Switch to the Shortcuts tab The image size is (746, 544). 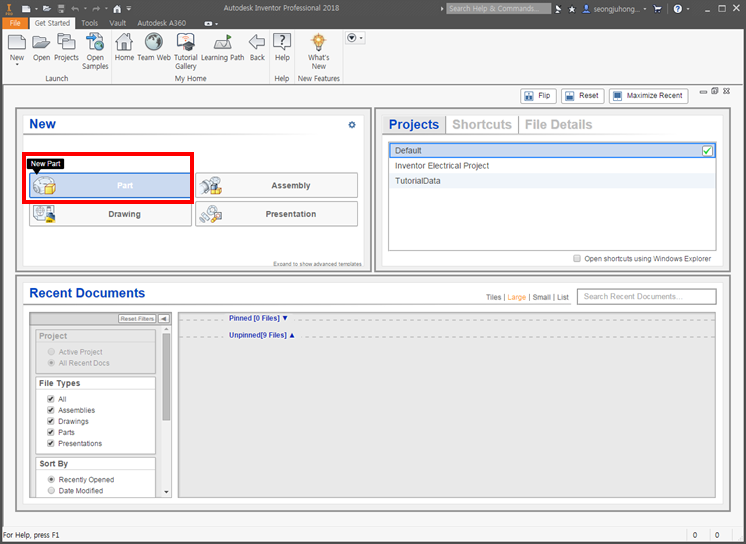(481, 125)
